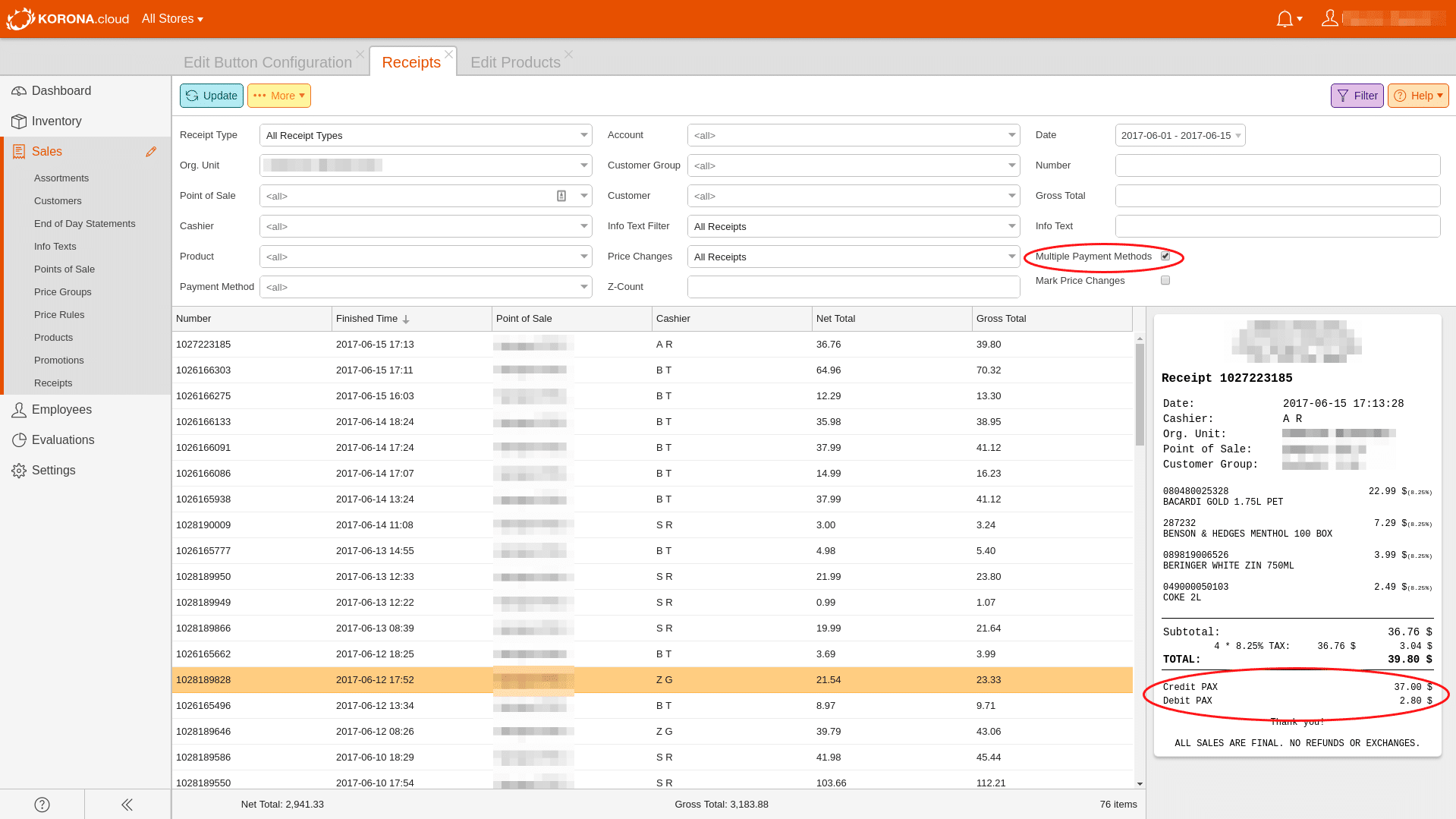Open the More button menu
This screenshot has width=1456, height=819.
pyautogui.click(x=279, y=96)
